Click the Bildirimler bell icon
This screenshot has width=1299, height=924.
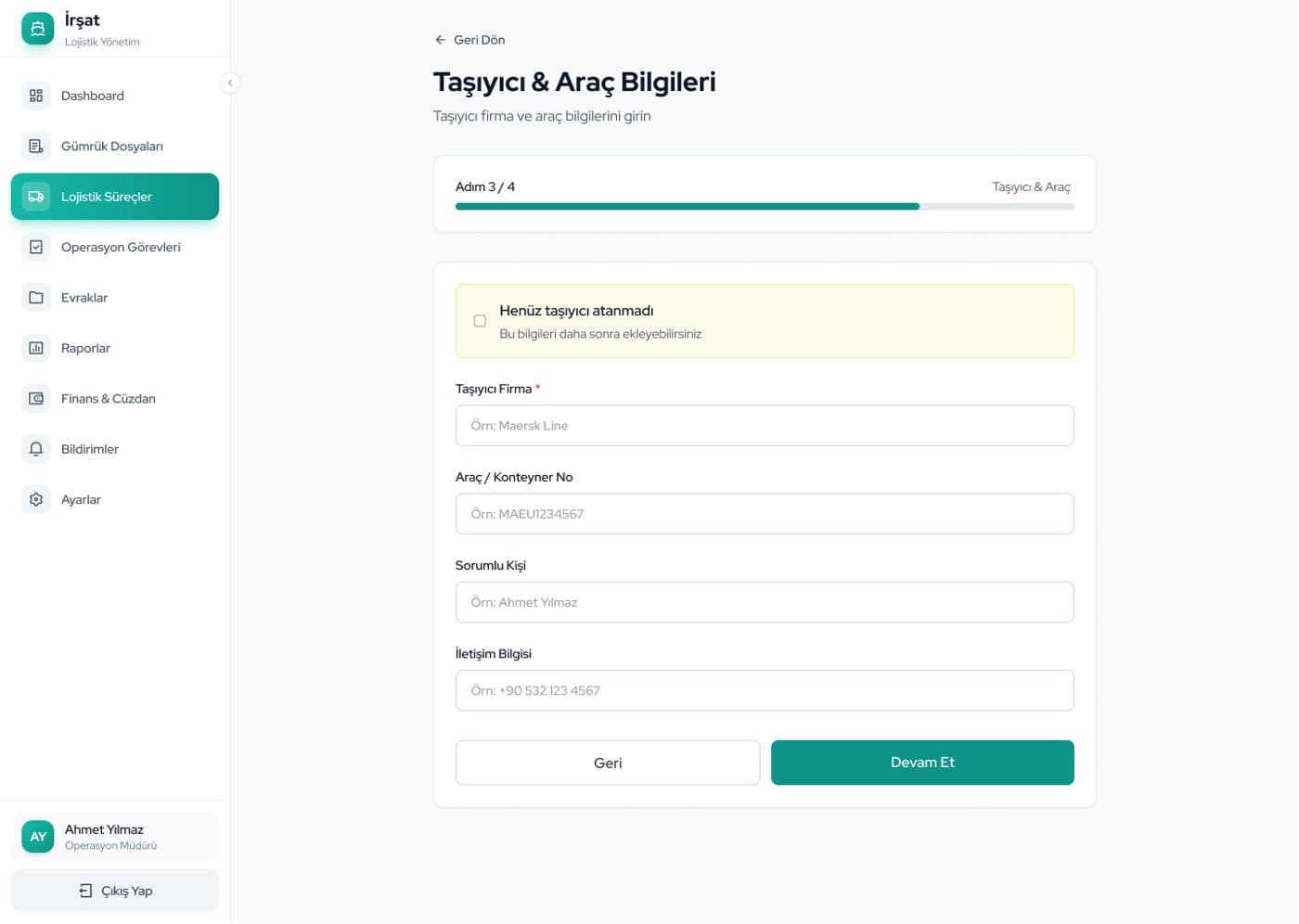[x=36, y=449]
